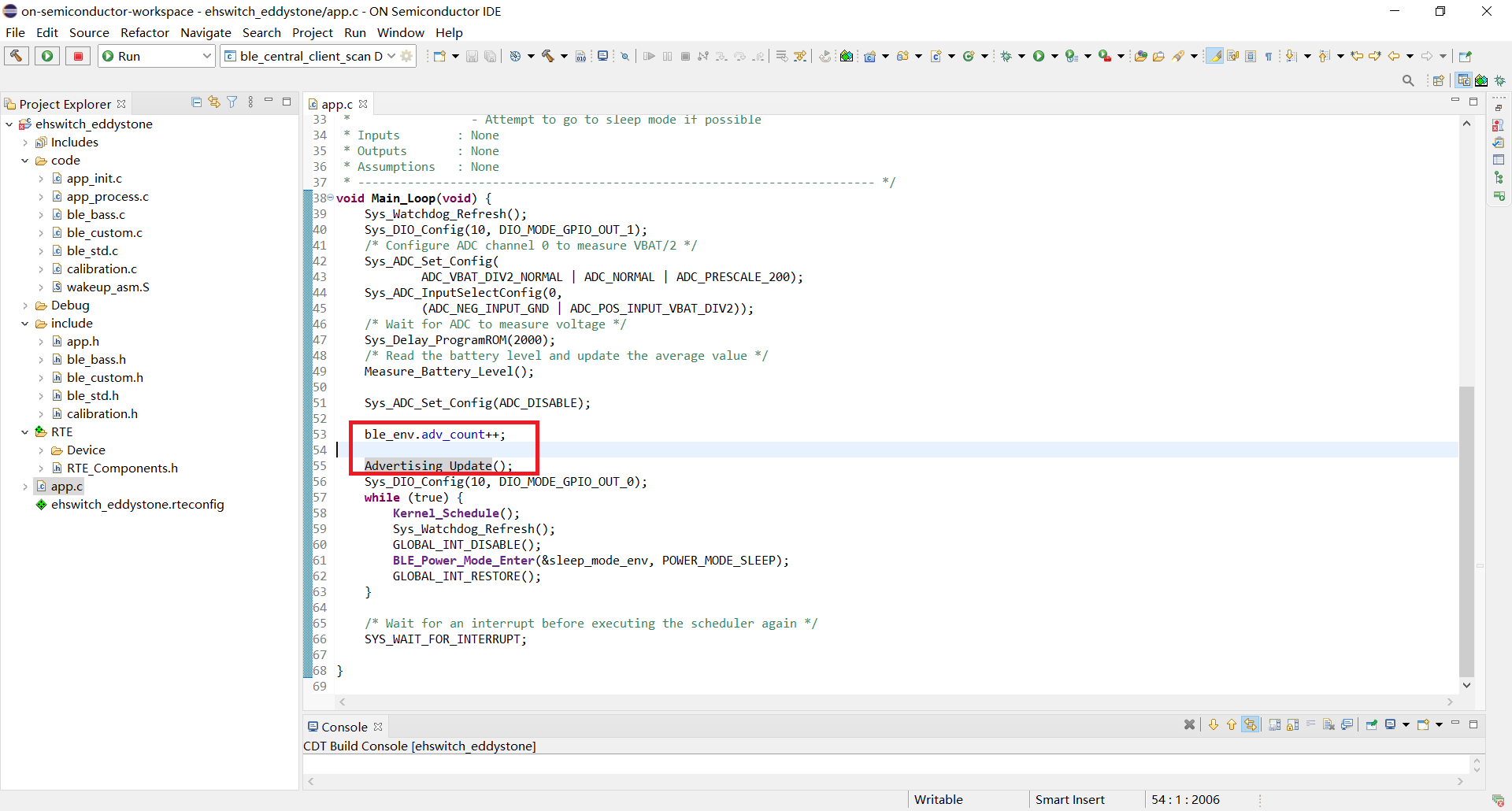Click Previous Error up arrow in Console
The width and height of the screenshot is (1512, 811).
pos(1232,724)
